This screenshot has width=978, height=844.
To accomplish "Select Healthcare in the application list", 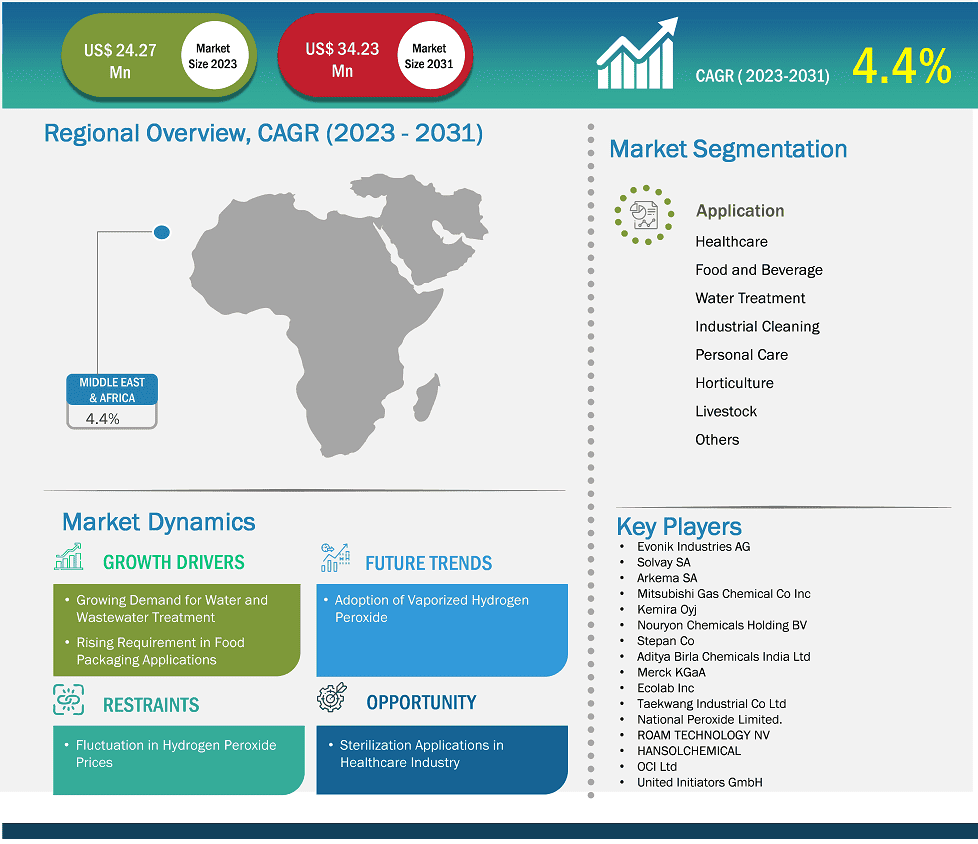I will click(x=731, y=242).
